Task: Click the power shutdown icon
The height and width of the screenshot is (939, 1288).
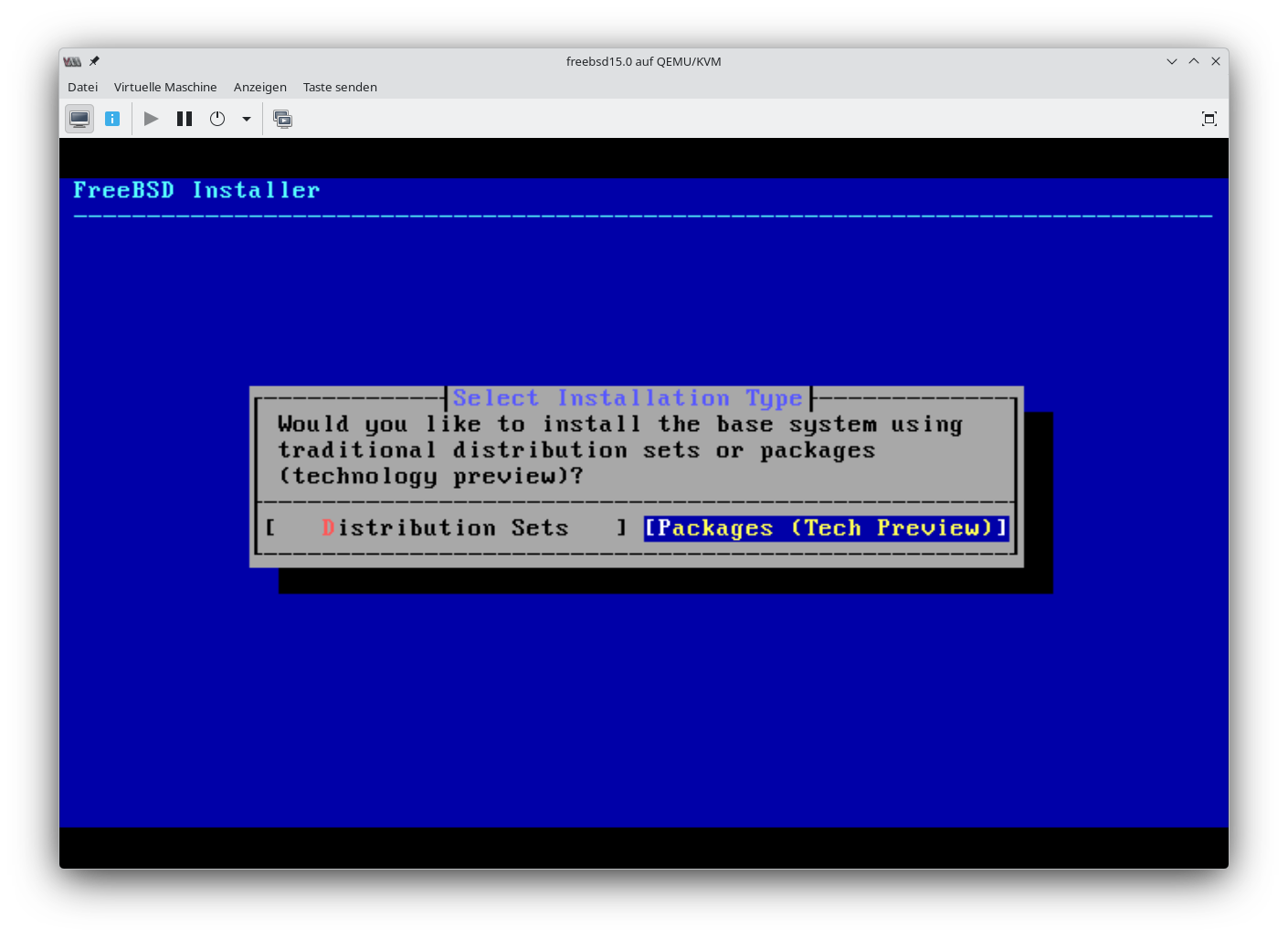Action: [x=217, y=119]
